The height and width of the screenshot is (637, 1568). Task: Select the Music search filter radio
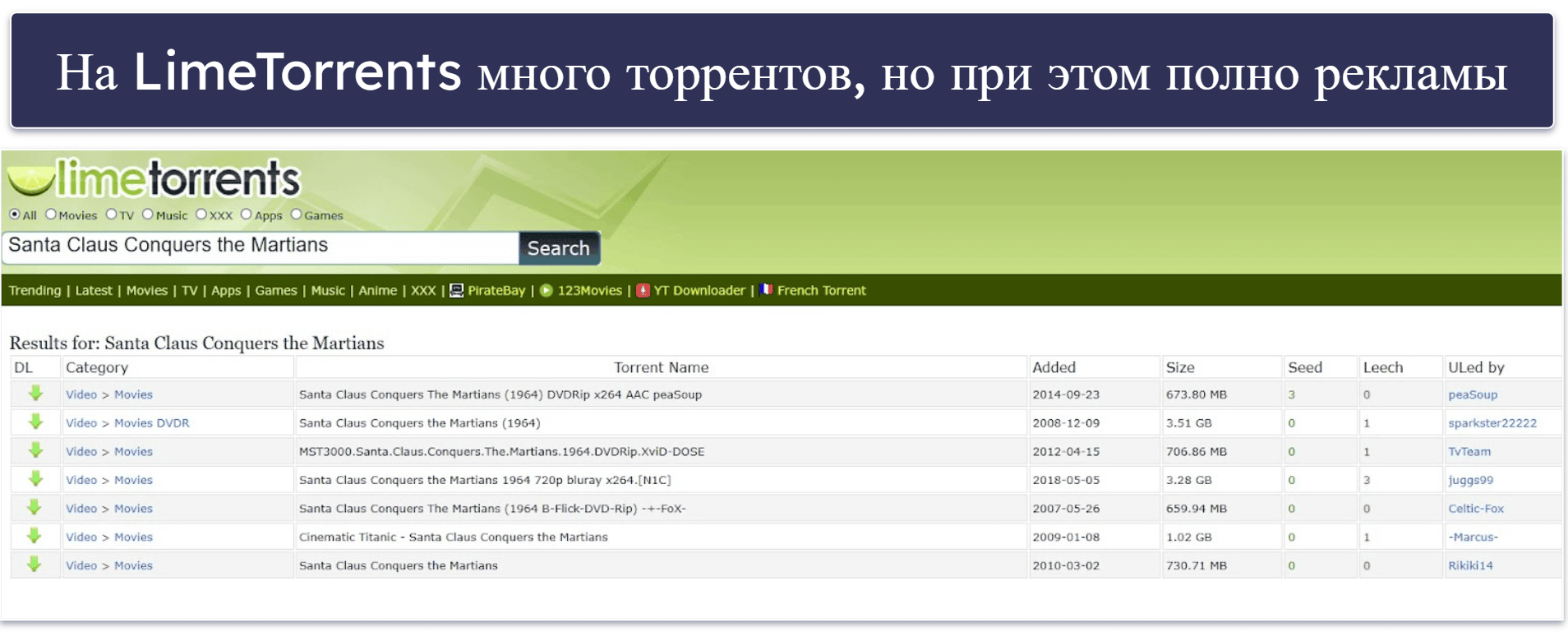click(x=148, y=215)
